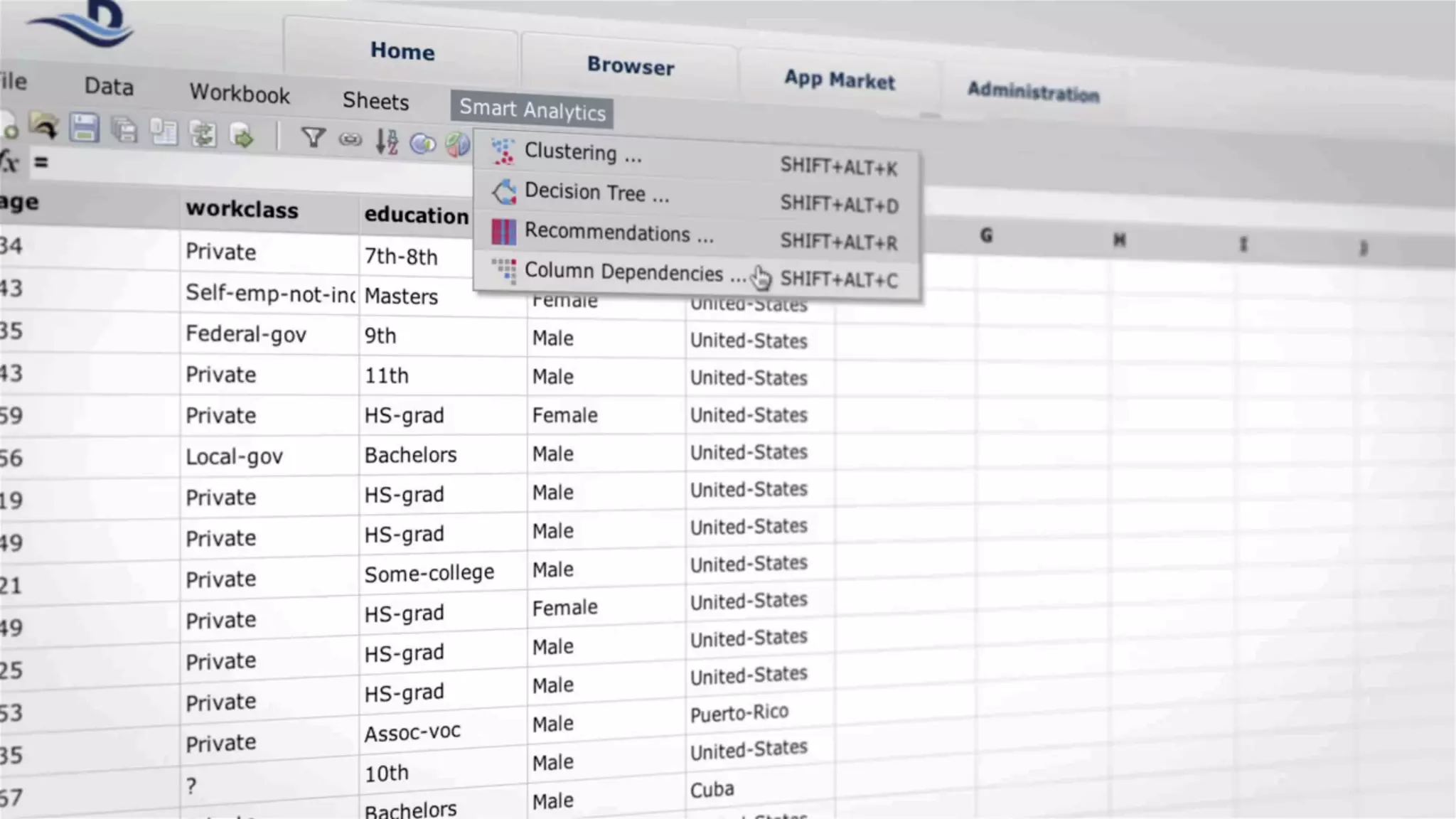The height and width of the screenshot is (819, 1456).
Task: Choose the Decision Tree menu entry
Action: pos(596,193)
